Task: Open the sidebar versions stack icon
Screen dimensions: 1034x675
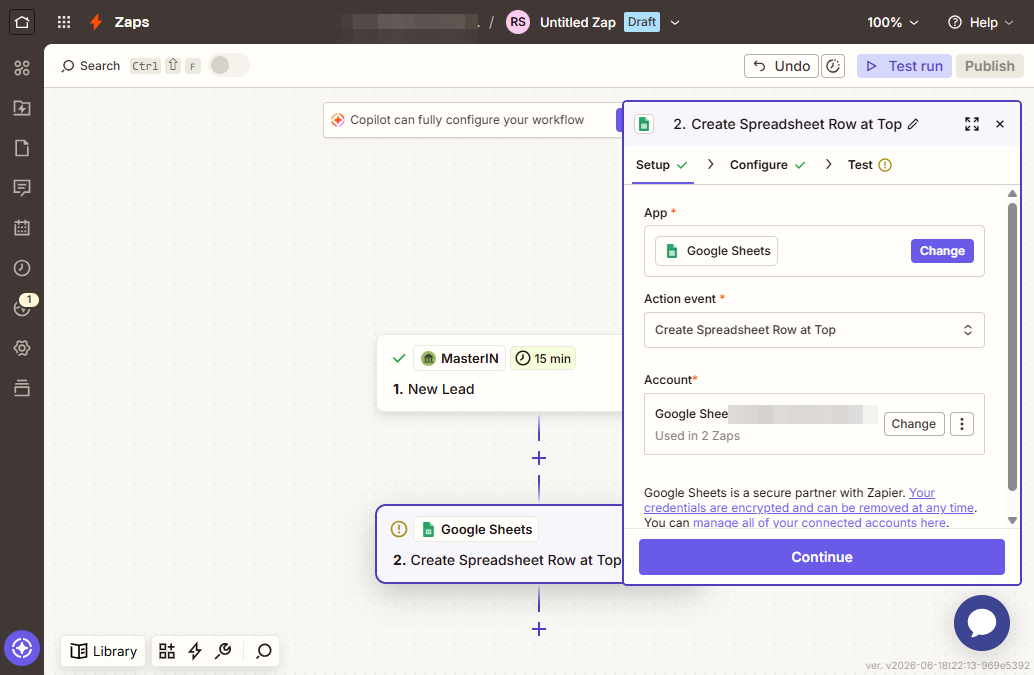Action: click(22, 388)
